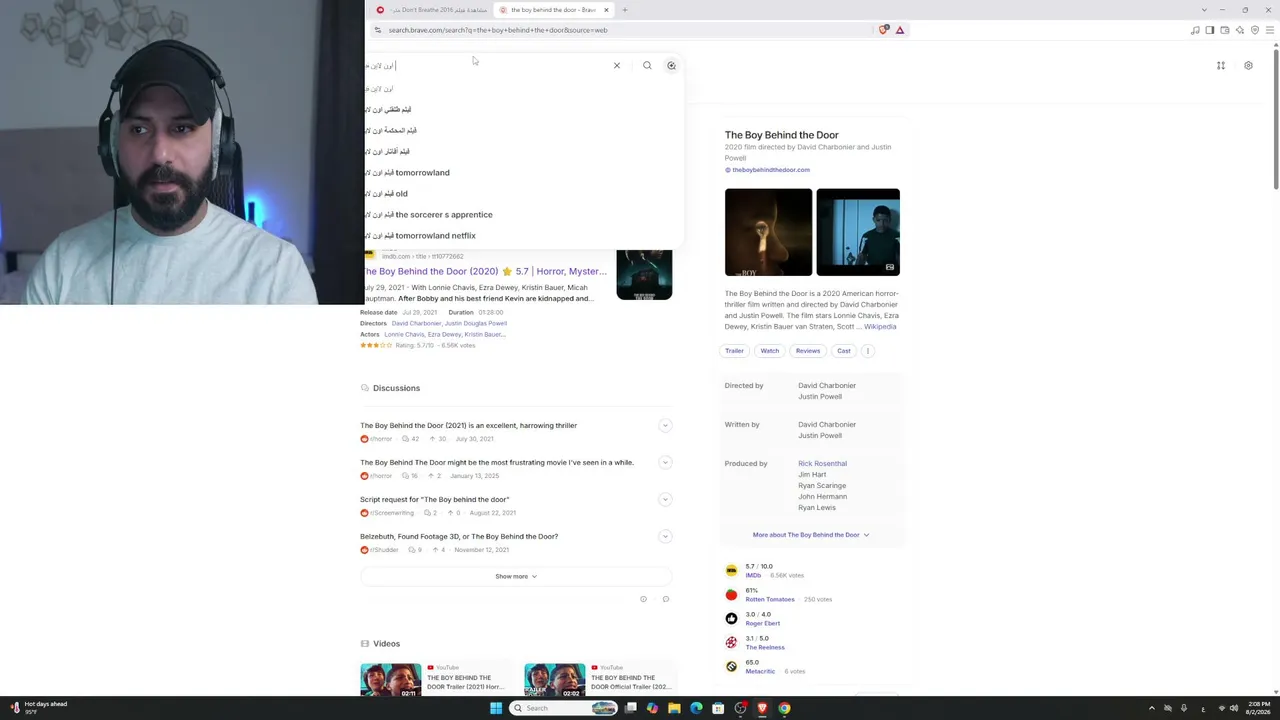Click producer link Rick Rosenthal
This screenshot has width=1280, height=720.
(x=822, y=464)
